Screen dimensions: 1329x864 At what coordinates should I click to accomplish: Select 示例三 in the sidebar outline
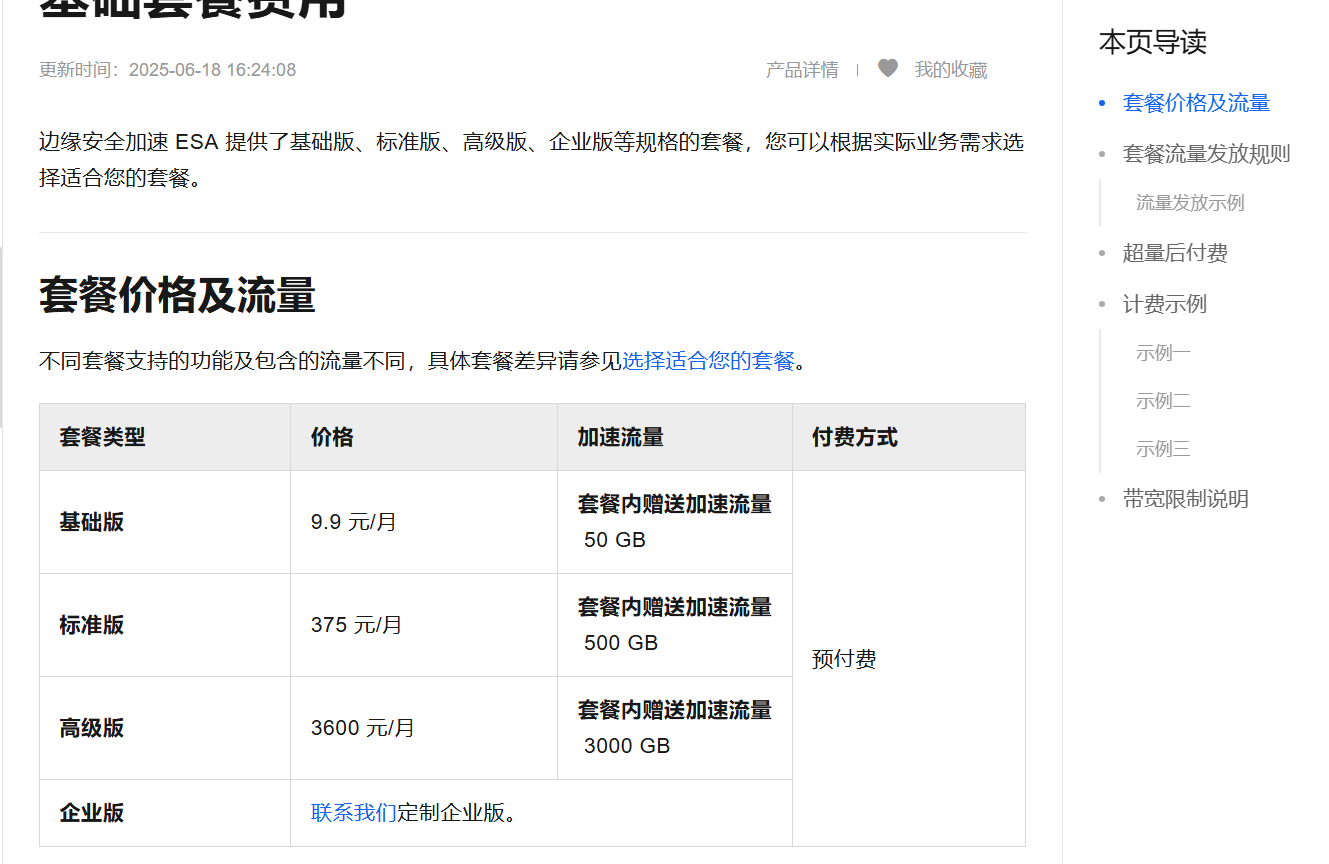pos(1163,449)
